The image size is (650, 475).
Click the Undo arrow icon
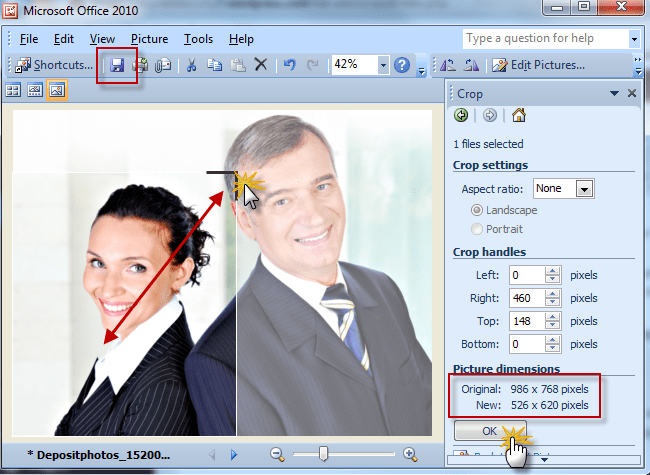coord(289,65)
